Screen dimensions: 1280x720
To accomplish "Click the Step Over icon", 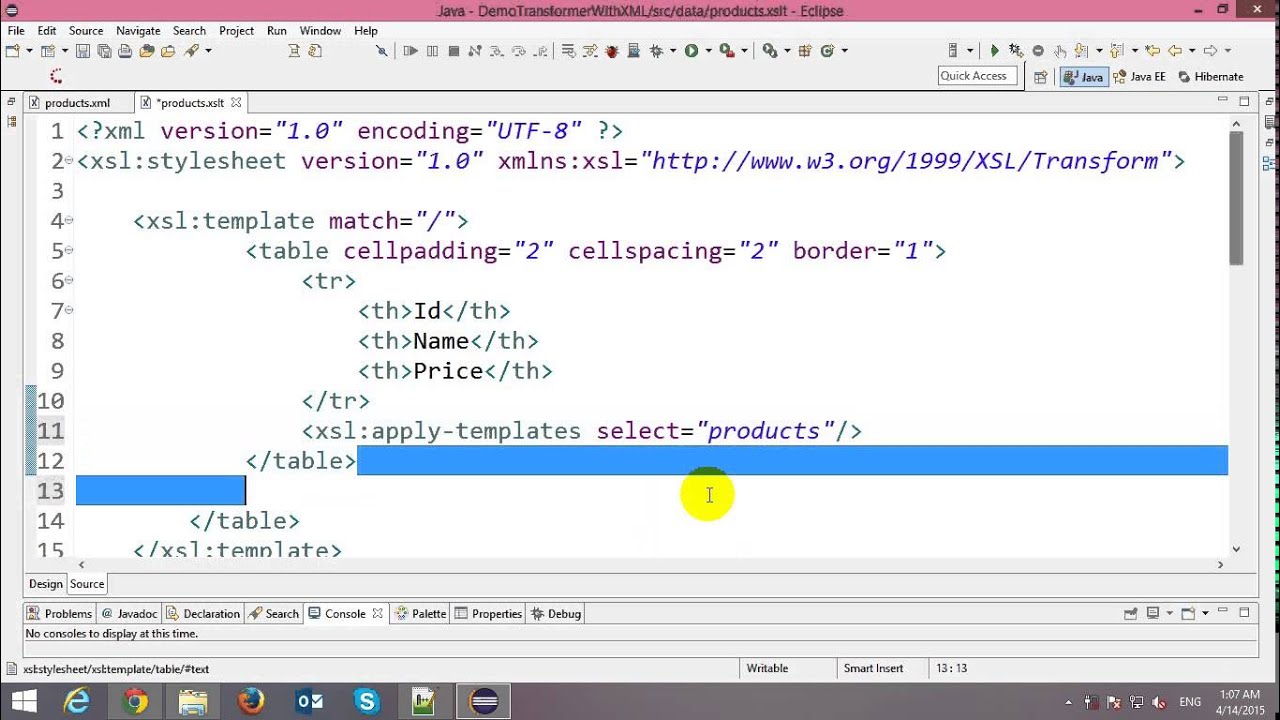I will [518, 50].
